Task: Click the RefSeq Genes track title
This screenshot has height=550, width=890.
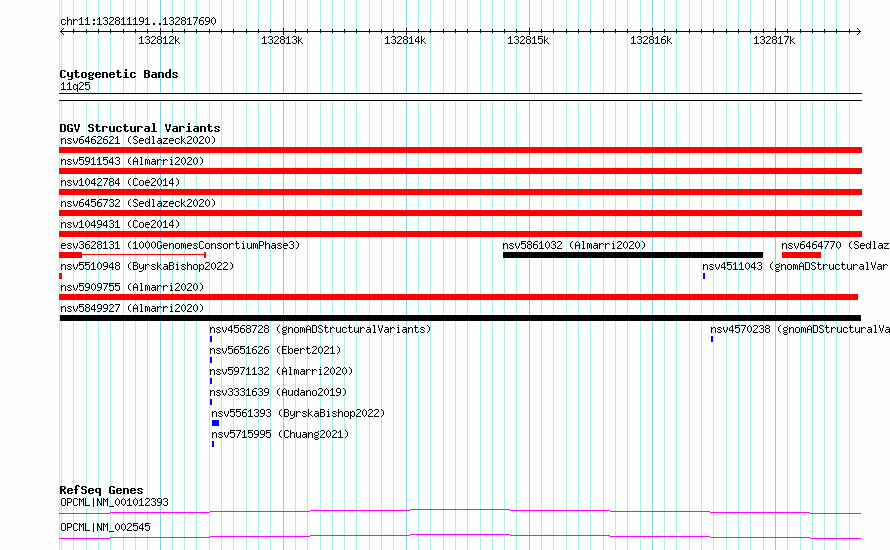Action: click(x=101, y=490)
